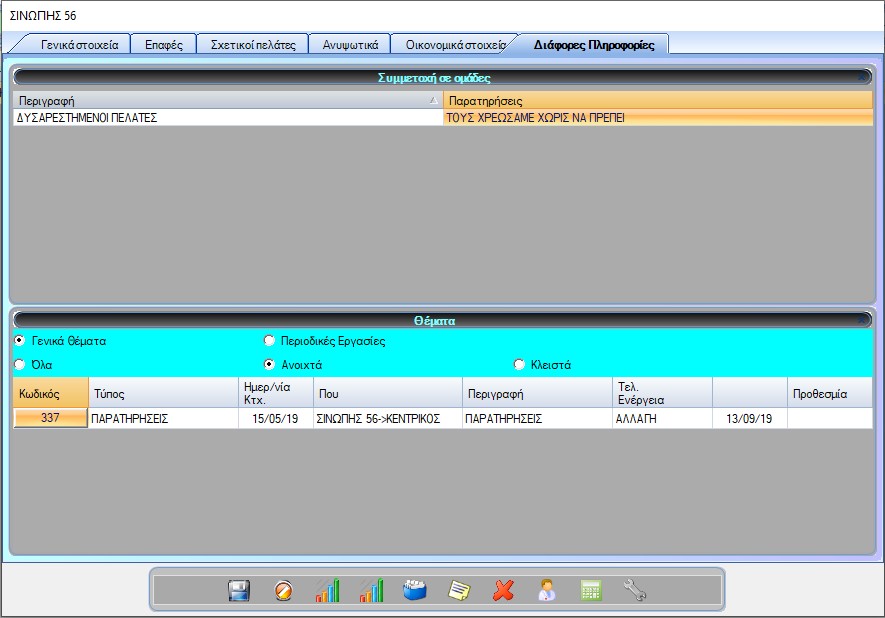885x618 pixels.
Task: Click the floppy disk save icon
Action: point(239,590)
